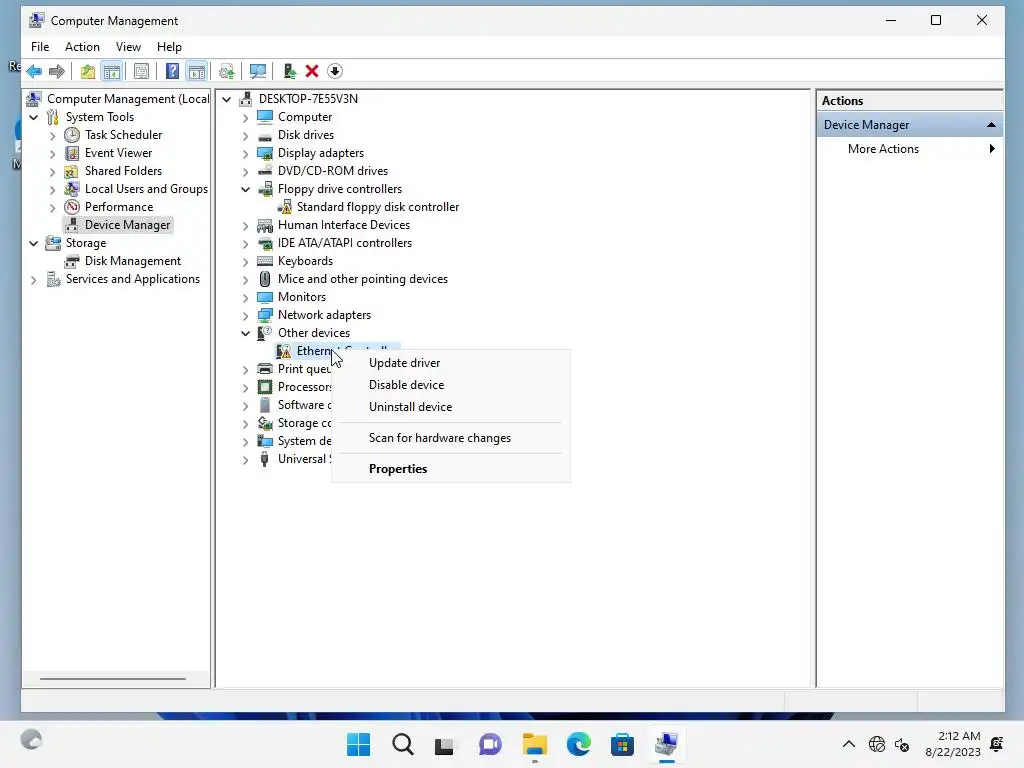Select DVD/CD-ROM drives category
Viewport: 1024px width, 768px height.
pos(333,171)
